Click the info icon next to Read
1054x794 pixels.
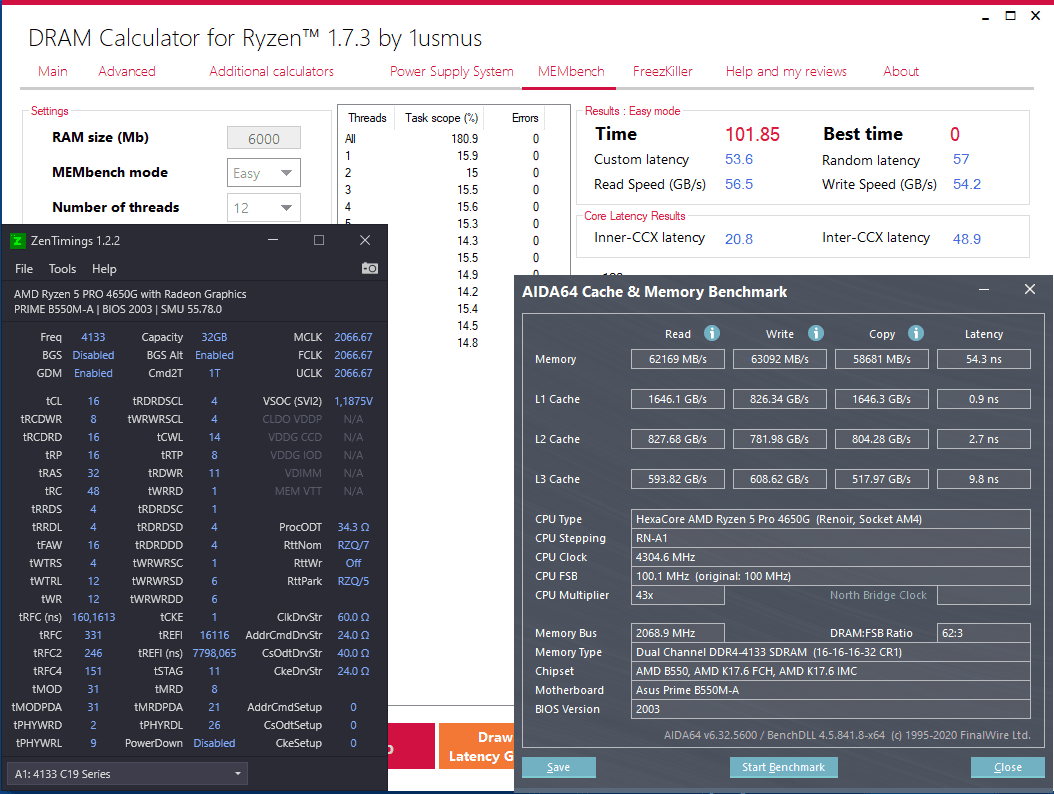click(x=712, y=333)
